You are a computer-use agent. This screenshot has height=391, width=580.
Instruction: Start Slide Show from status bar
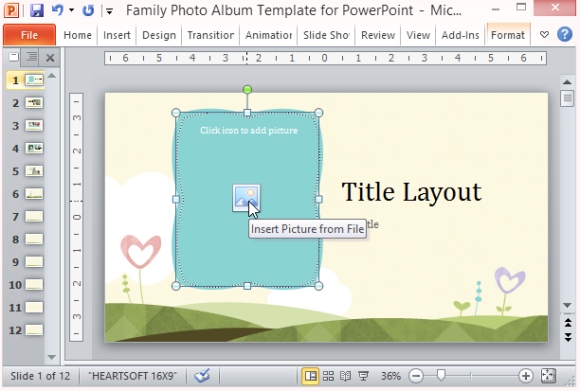364,376
